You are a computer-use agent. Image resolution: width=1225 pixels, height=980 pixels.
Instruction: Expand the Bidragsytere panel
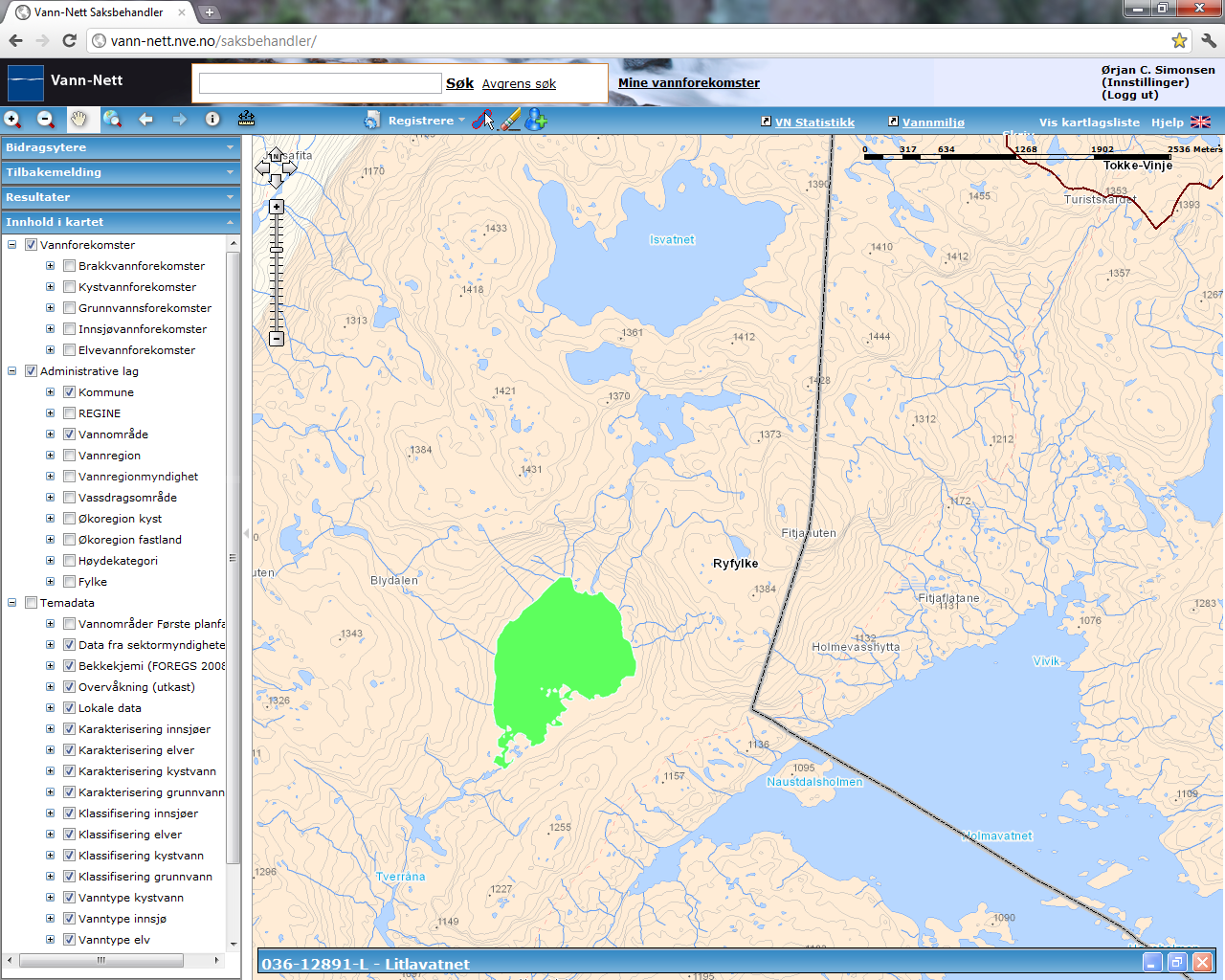(120, 147)
